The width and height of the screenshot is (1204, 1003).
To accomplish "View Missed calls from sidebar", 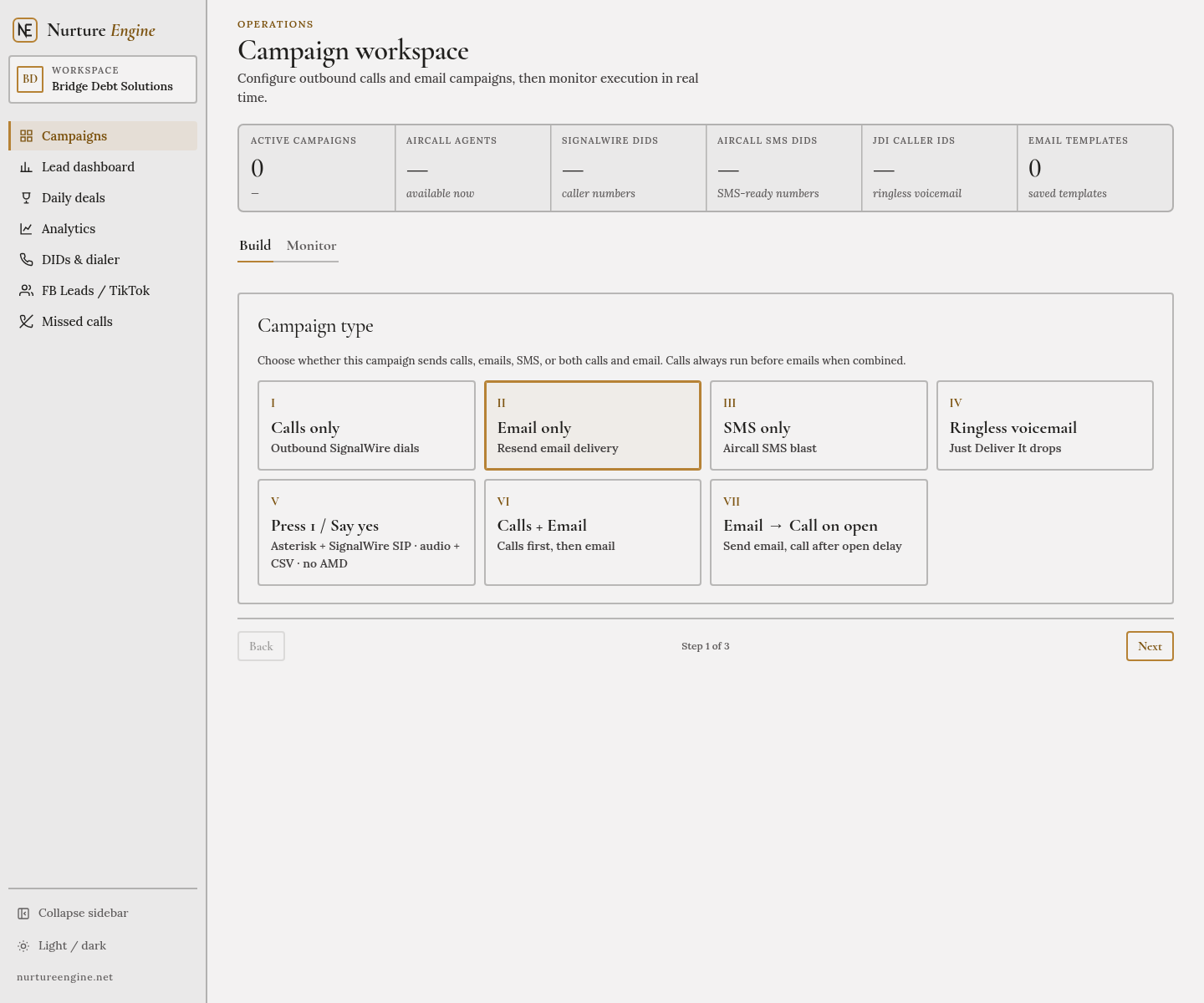I will click(x=103, y=322).
